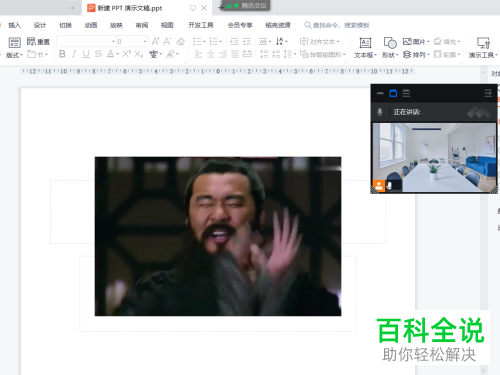Screen dimensions: 500x375
Task: Click the meeting room video thumbnail
Action: point(434,158)
